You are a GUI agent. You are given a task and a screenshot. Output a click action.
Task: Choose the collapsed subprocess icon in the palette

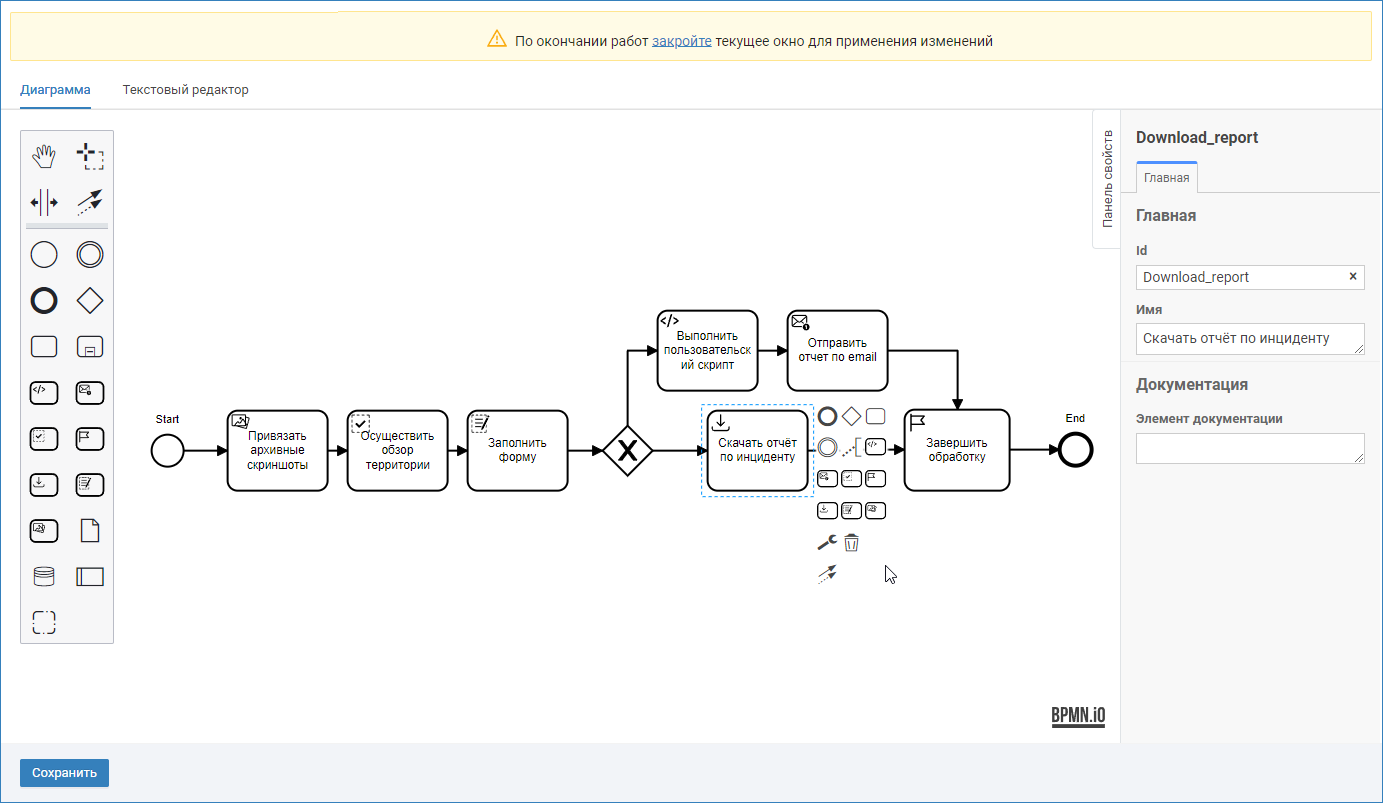pos(90,347)
